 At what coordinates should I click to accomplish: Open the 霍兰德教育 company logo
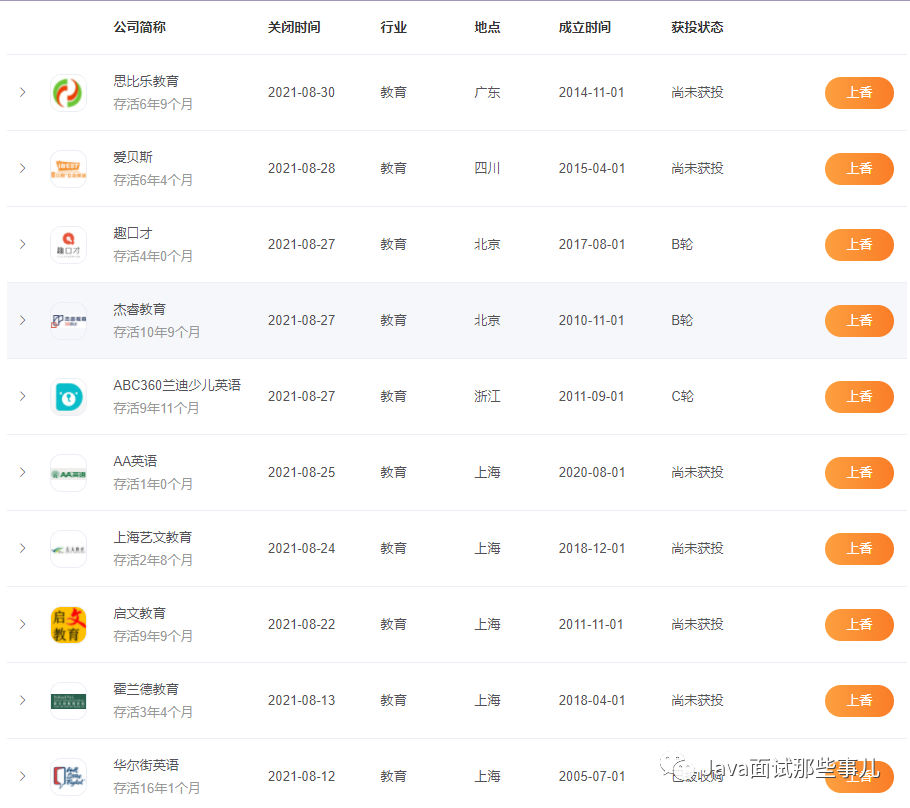pyautogui.click(x=68, y=701)
